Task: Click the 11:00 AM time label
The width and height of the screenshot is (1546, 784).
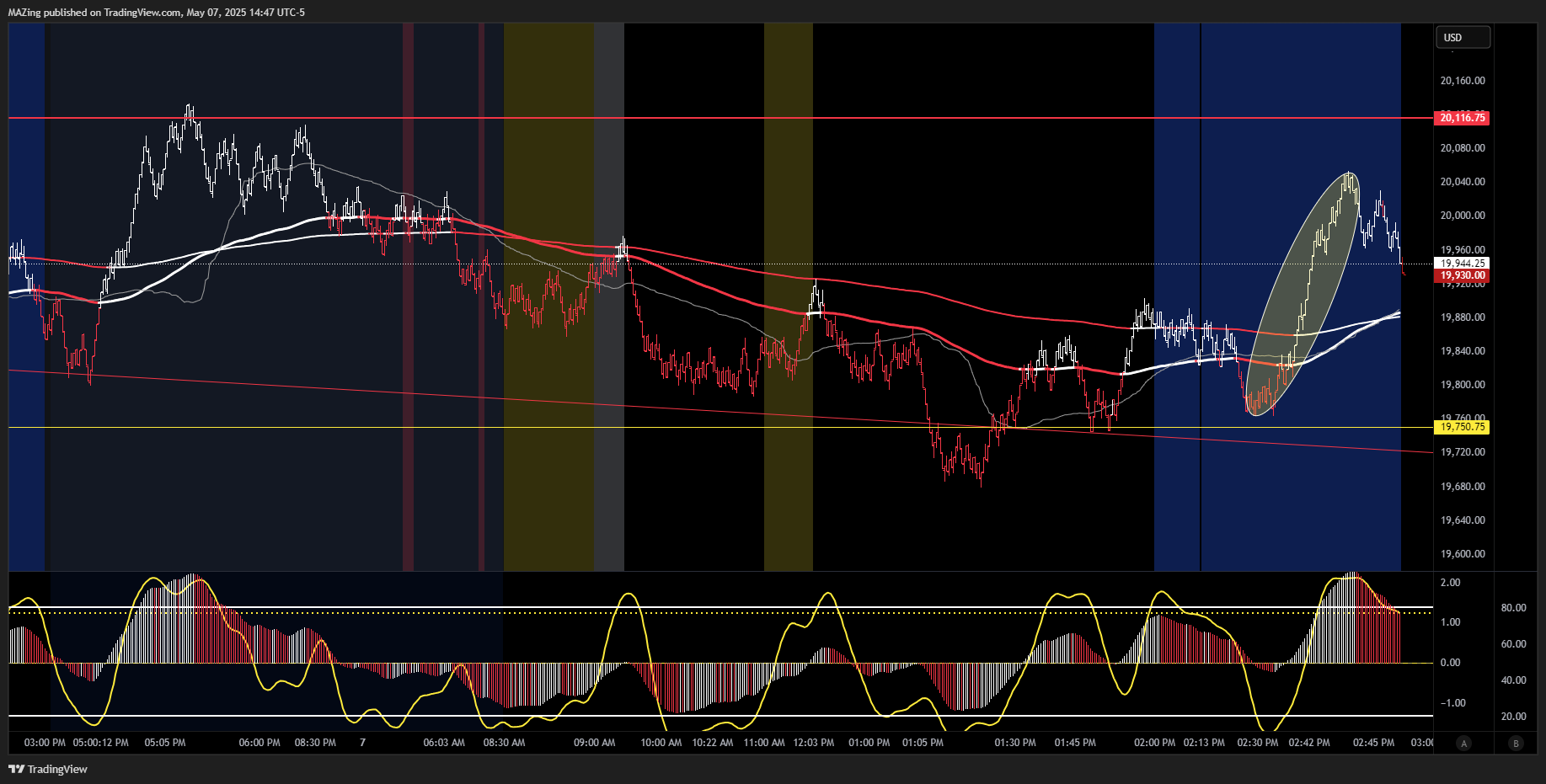Action: click(764, 743)
